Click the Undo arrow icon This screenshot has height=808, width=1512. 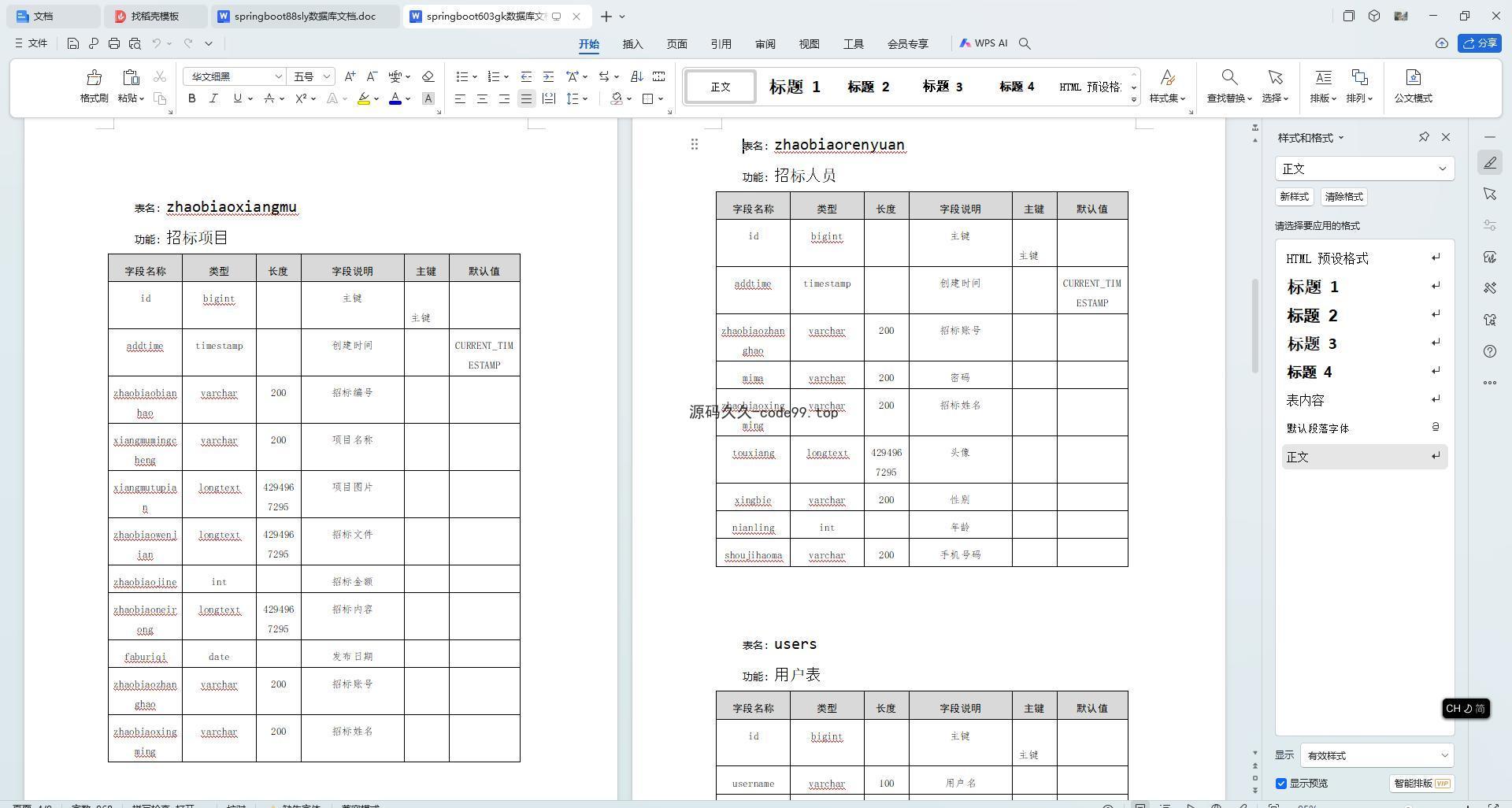pos(157,43)
